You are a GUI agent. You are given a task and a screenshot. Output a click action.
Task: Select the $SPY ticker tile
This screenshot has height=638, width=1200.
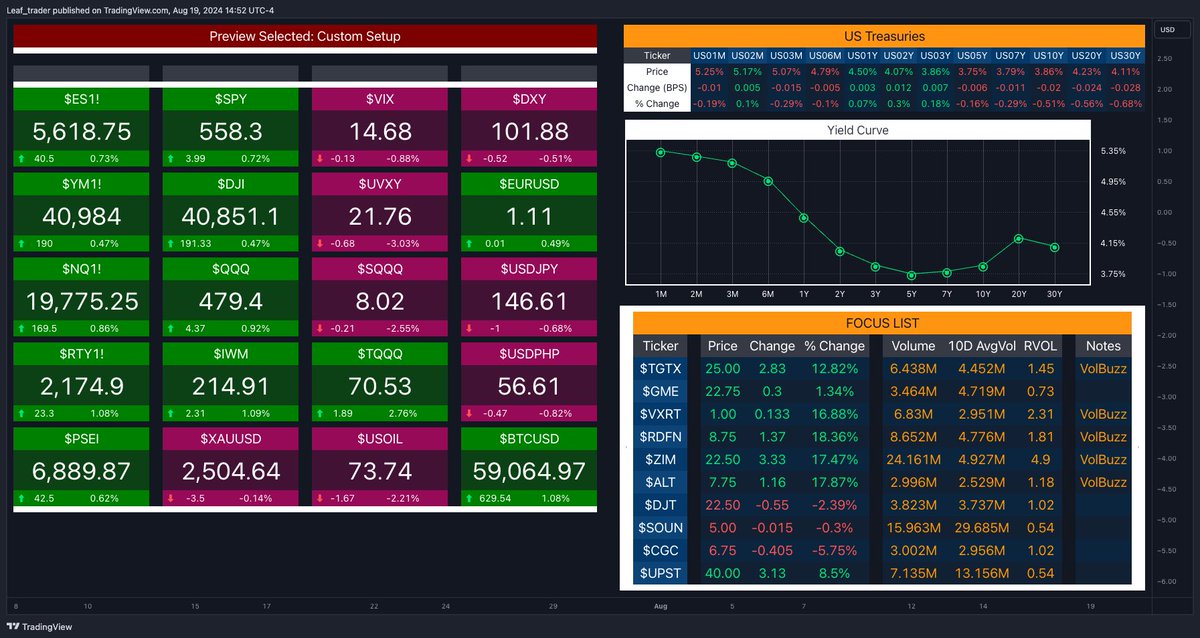click(230, 99)
